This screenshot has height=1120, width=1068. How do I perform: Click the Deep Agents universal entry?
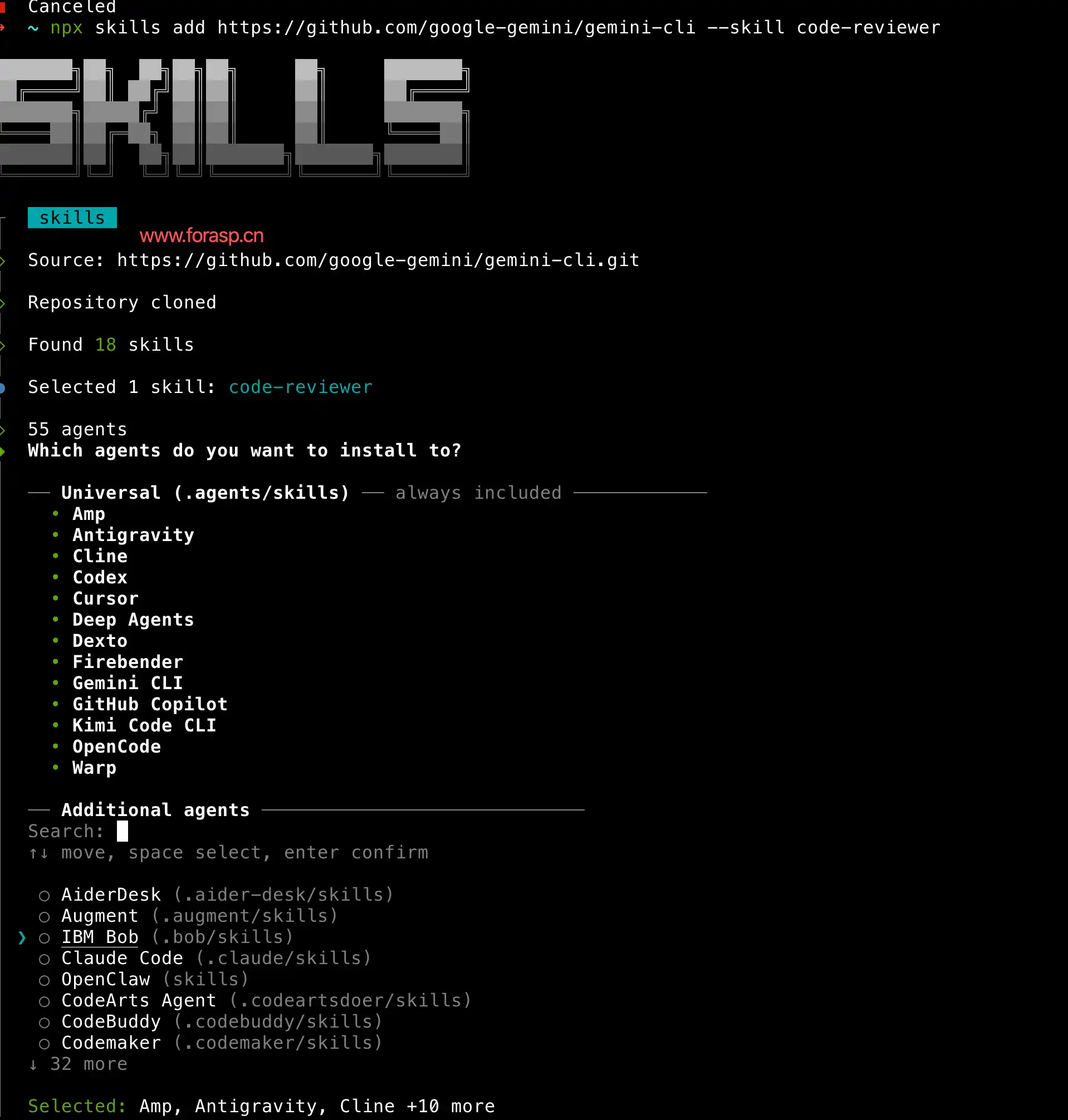pos(133,620)
